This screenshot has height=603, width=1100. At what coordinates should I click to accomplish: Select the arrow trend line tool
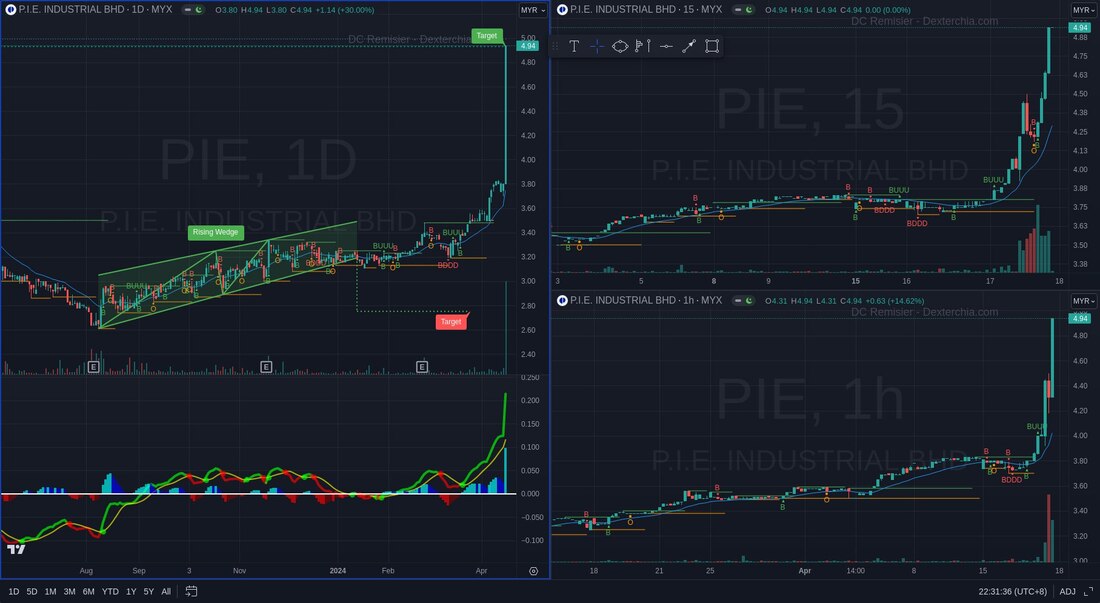(x=689, y=46)
